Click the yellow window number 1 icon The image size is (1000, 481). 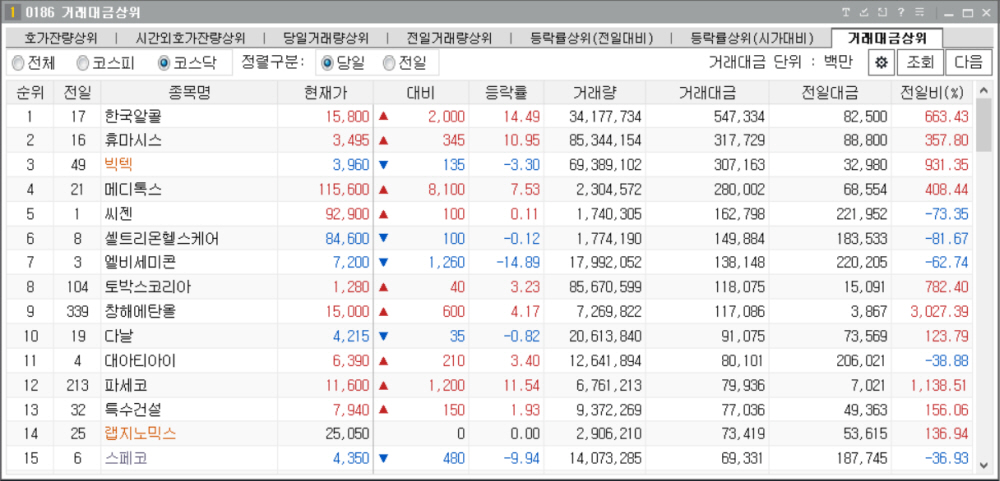pyautogui.click(x=12, y=12)
